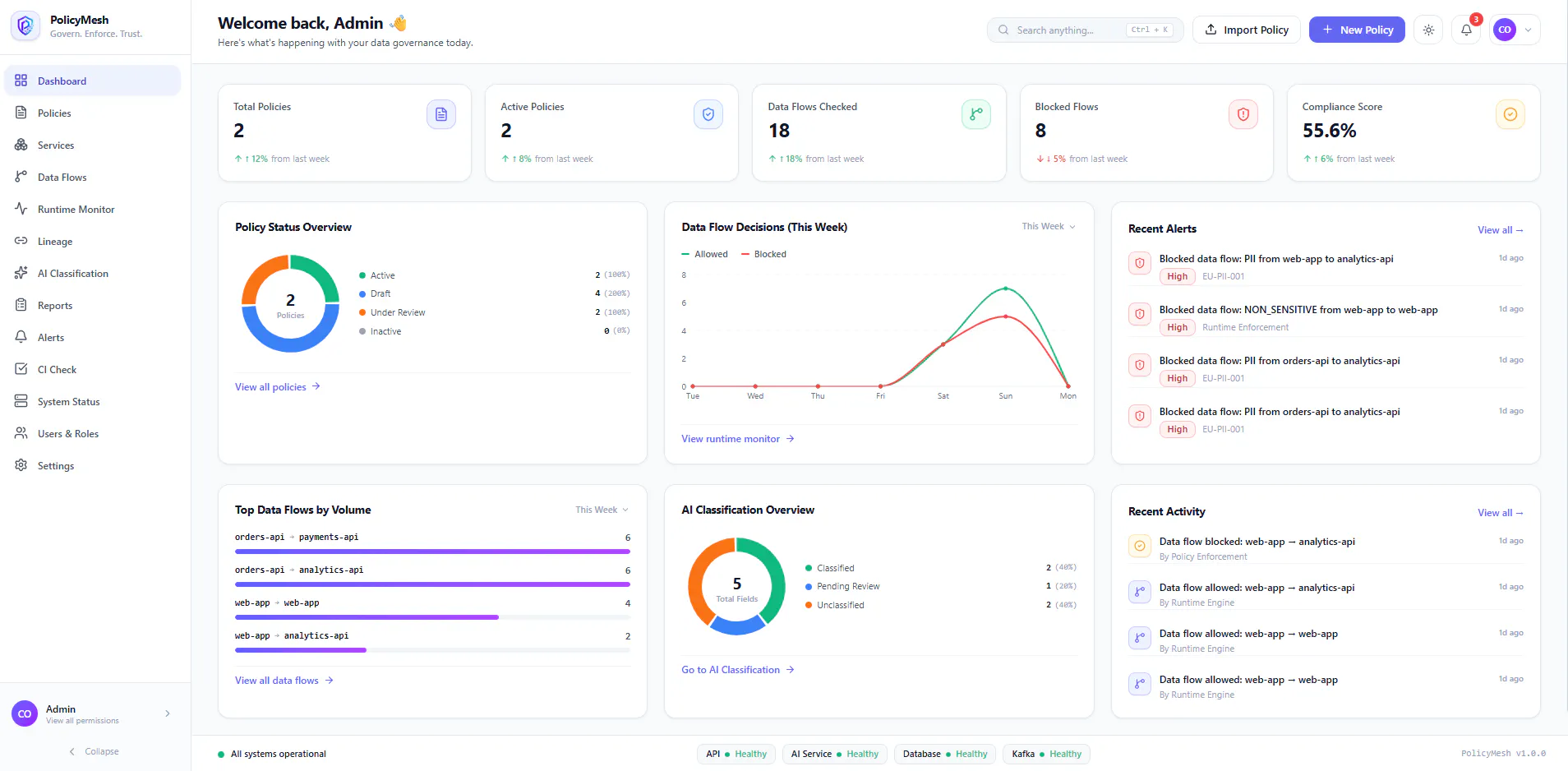Follow Go to AI Classification link
Viewport: 1568px width, 771px height.
pos(737,670)
